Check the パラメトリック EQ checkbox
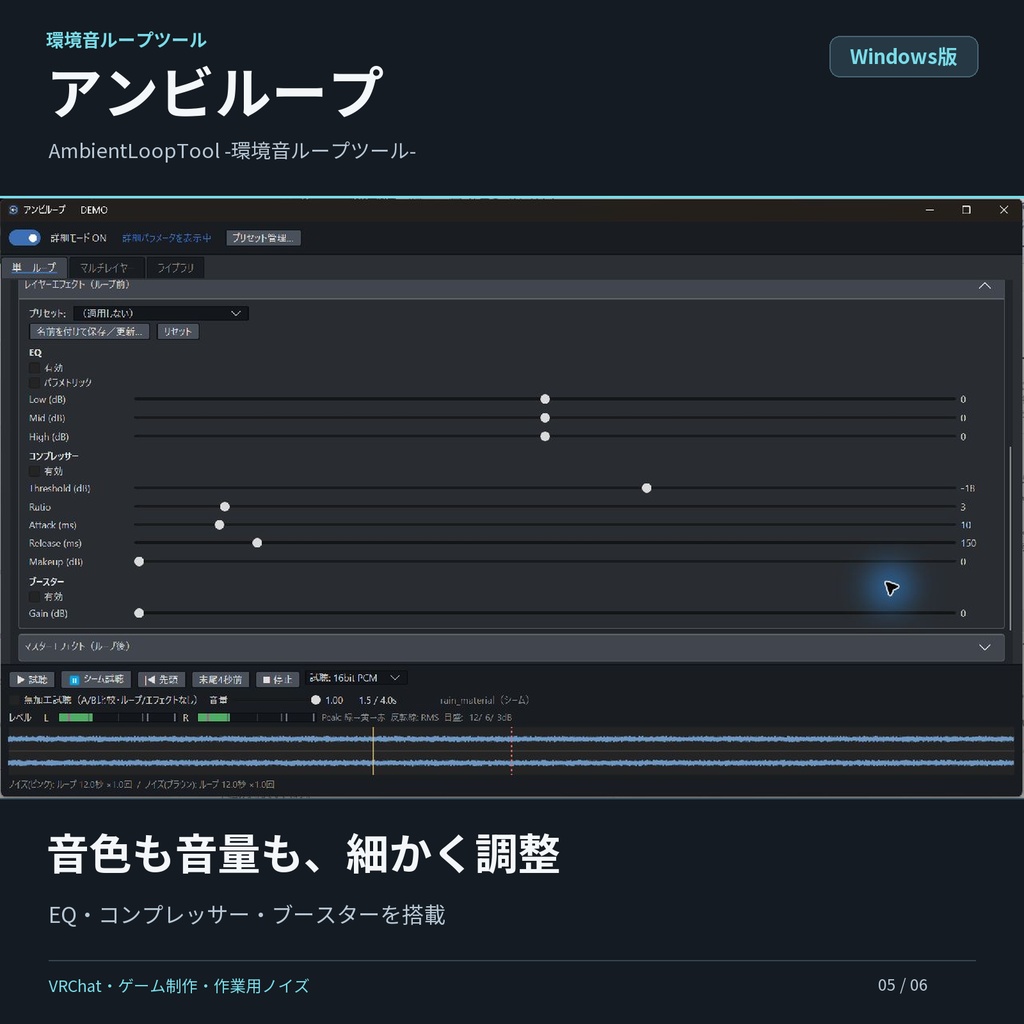Screen dimensions: 1024x1024 tap(35, 383)
